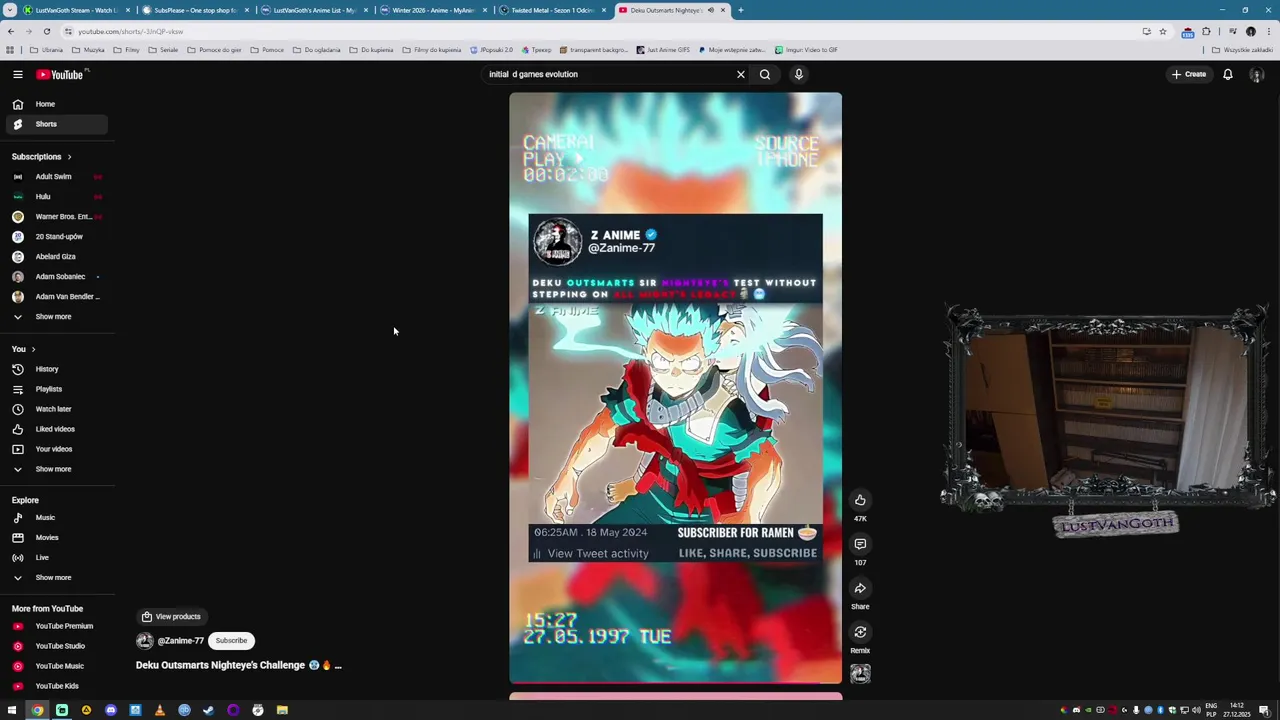Switch to Twisted Metal tab
This screenshot has height=720, width=1280.
pos(551,10)
